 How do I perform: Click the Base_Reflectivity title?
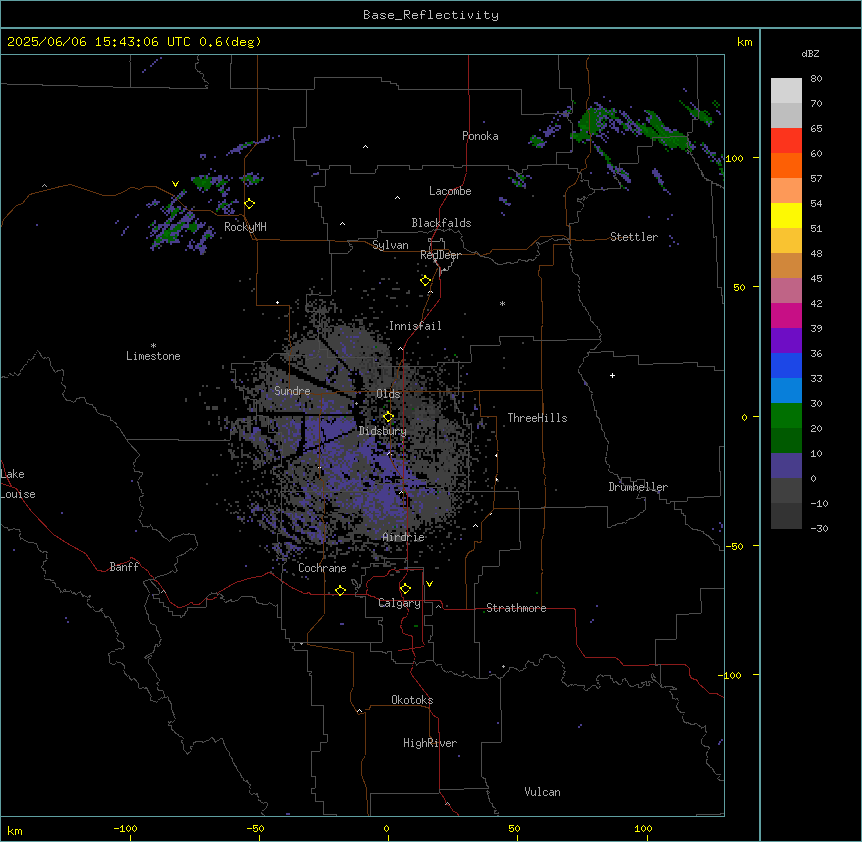coord(431,15)
